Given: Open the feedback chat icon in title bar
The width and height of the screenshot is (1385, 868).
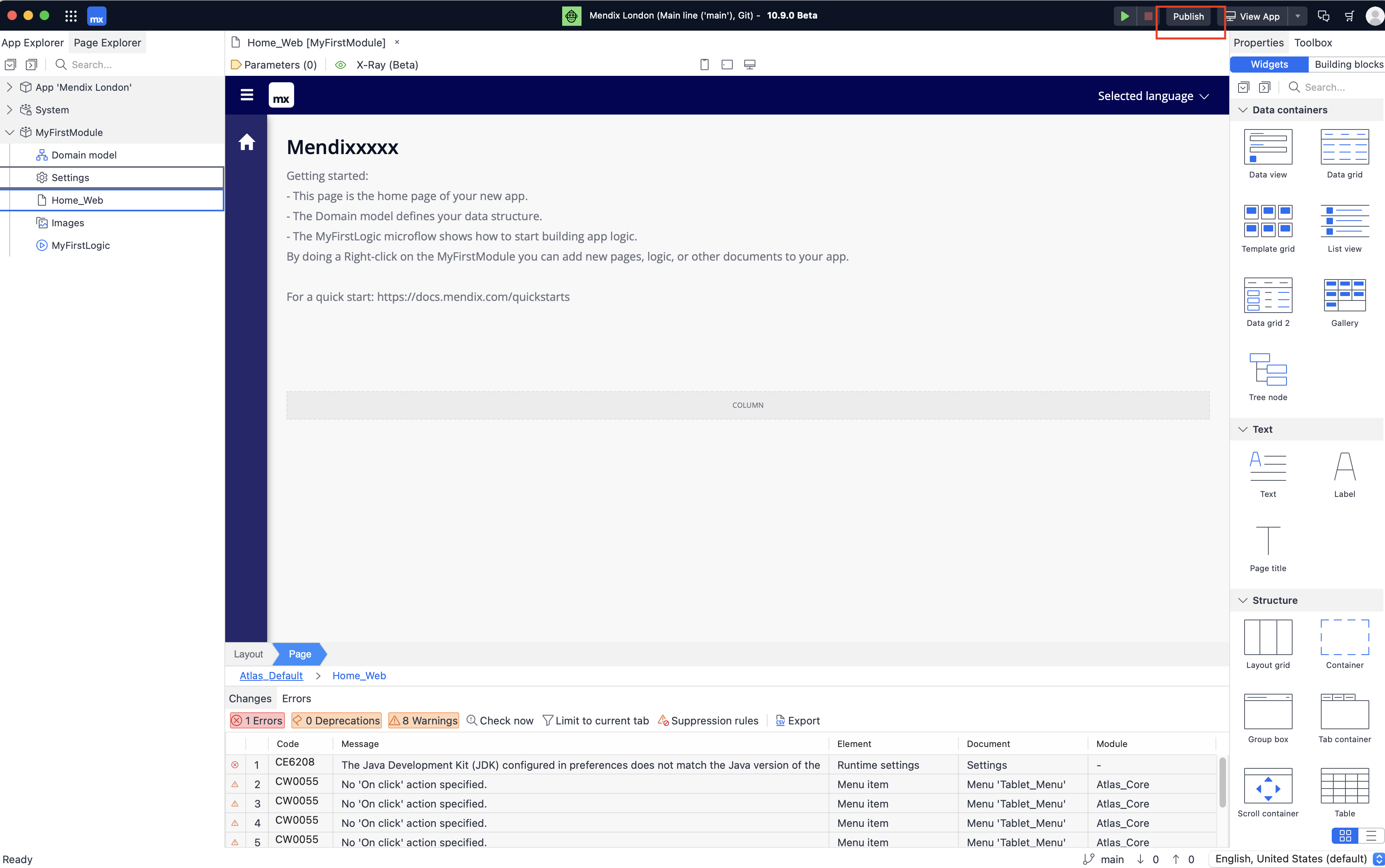Looking at the screenshot, I should [1324, 16].
